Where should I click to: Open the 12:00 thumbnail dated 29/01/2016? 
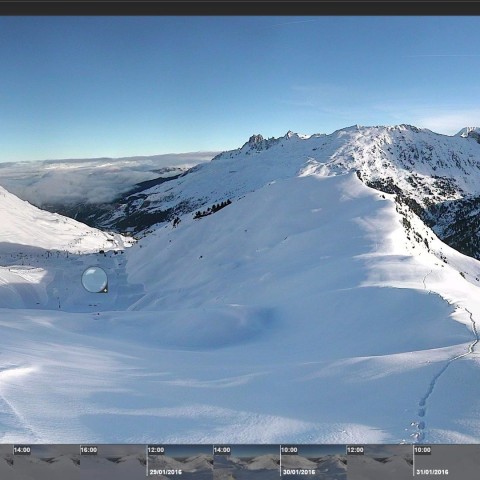coord(180,462)
